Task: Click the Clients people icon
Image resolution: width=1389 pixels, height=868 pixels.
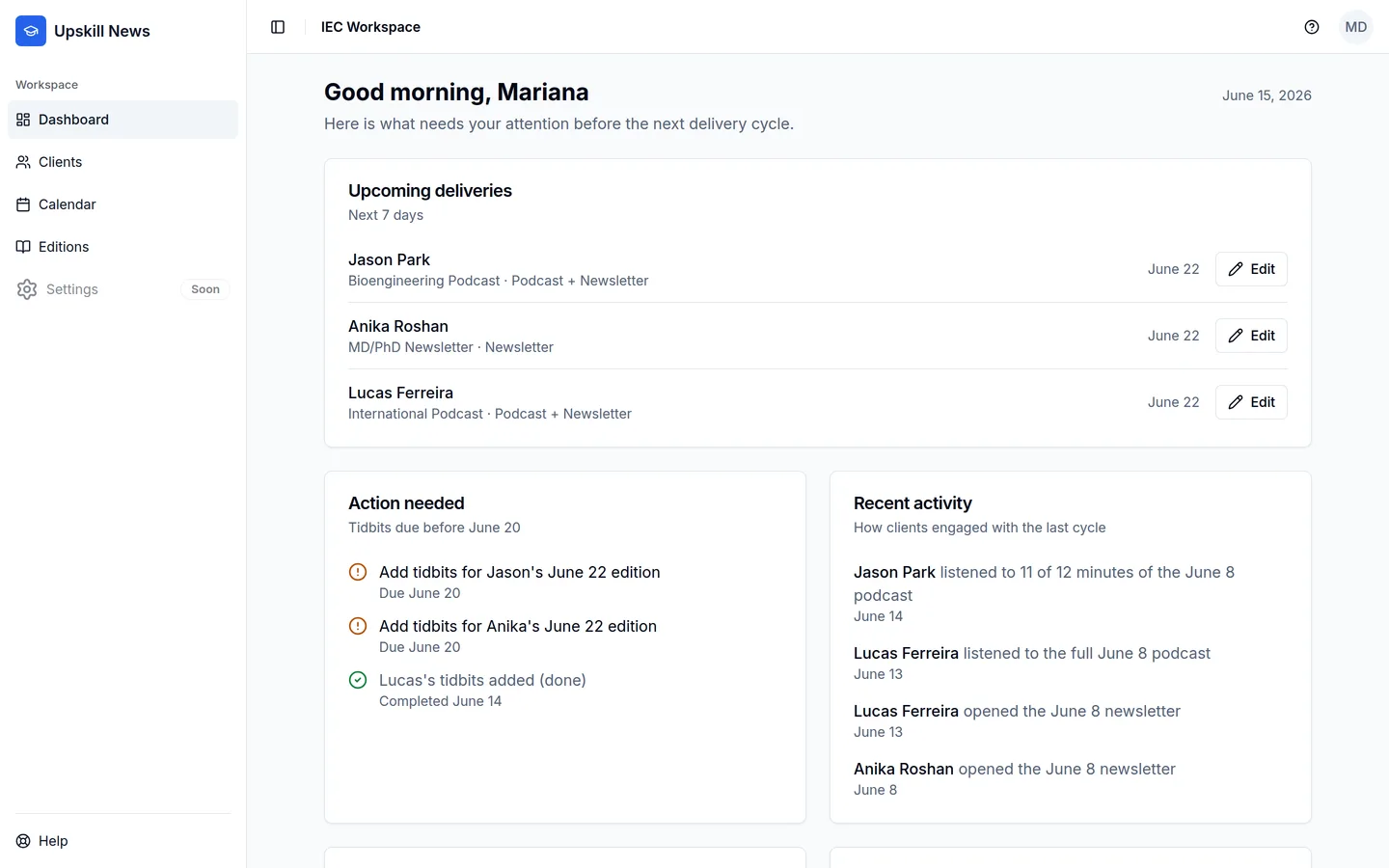Action: click(23, 162)
